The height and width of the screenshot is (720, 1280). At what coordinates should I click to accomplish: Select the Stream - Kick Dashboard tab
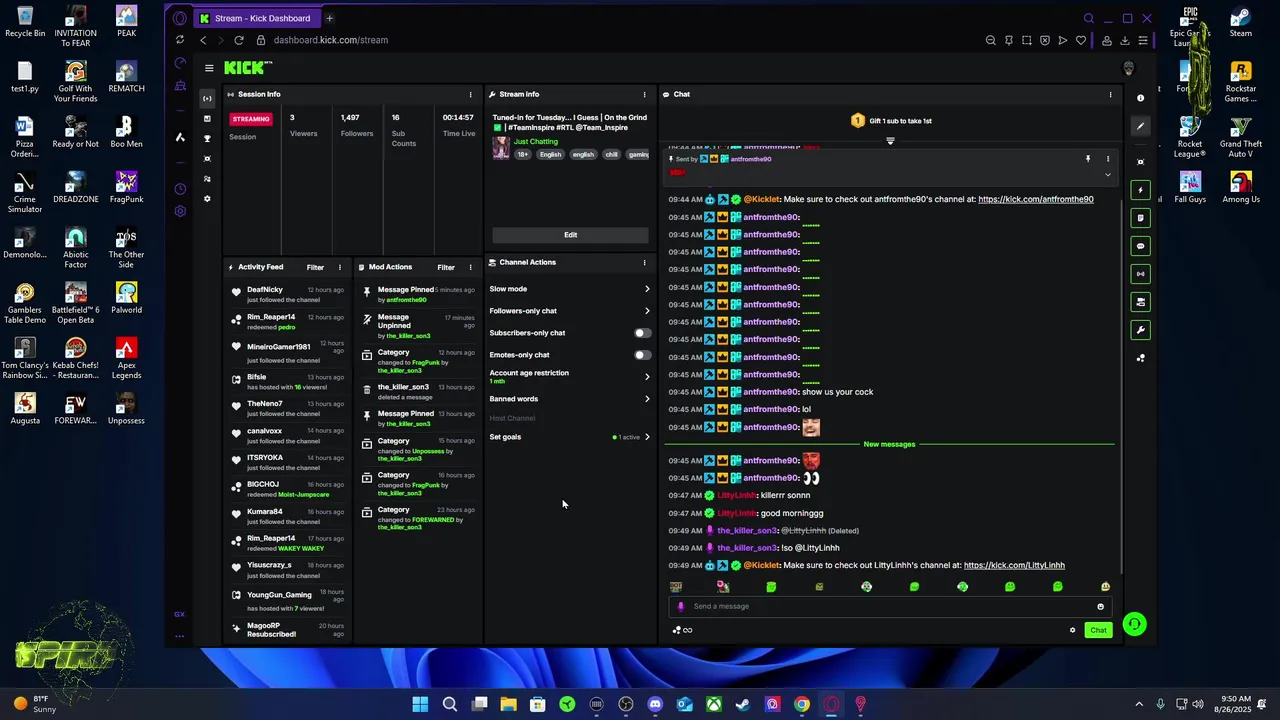255,18
